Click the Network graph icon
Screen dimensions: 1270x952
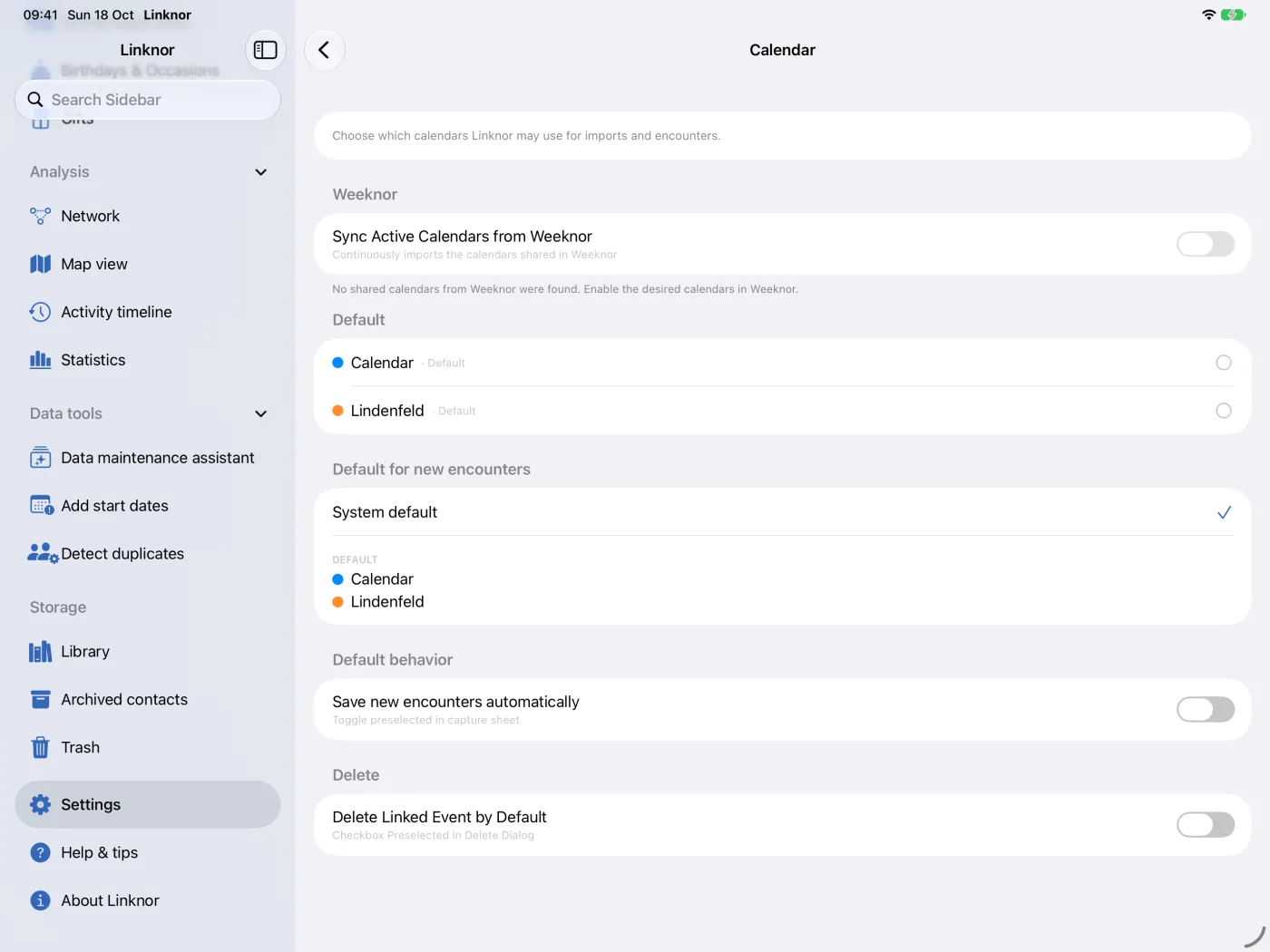tap(40, 216)
